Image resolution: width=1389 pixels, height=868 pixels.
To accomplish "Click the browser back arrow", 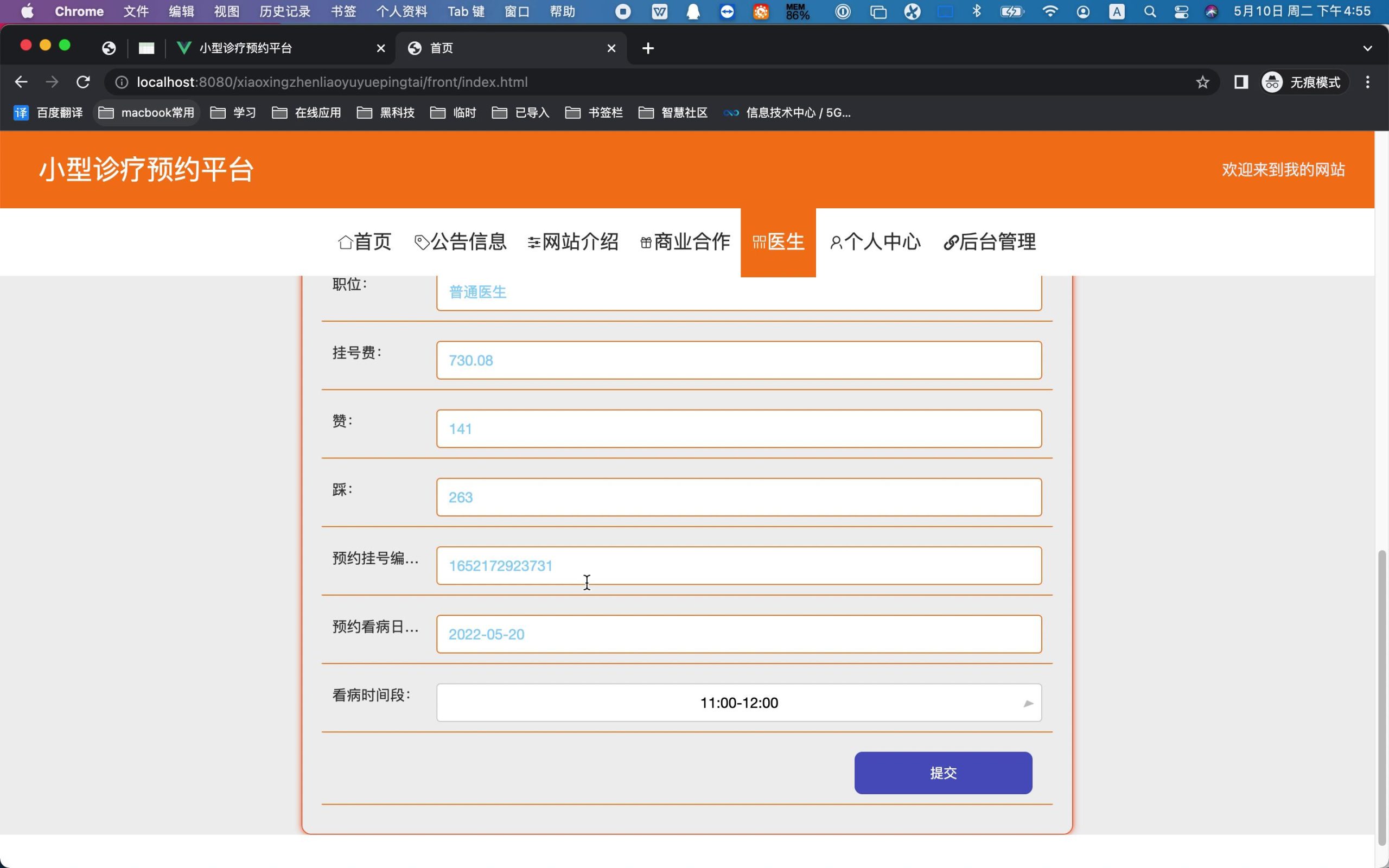I will [x=21, y=82].
